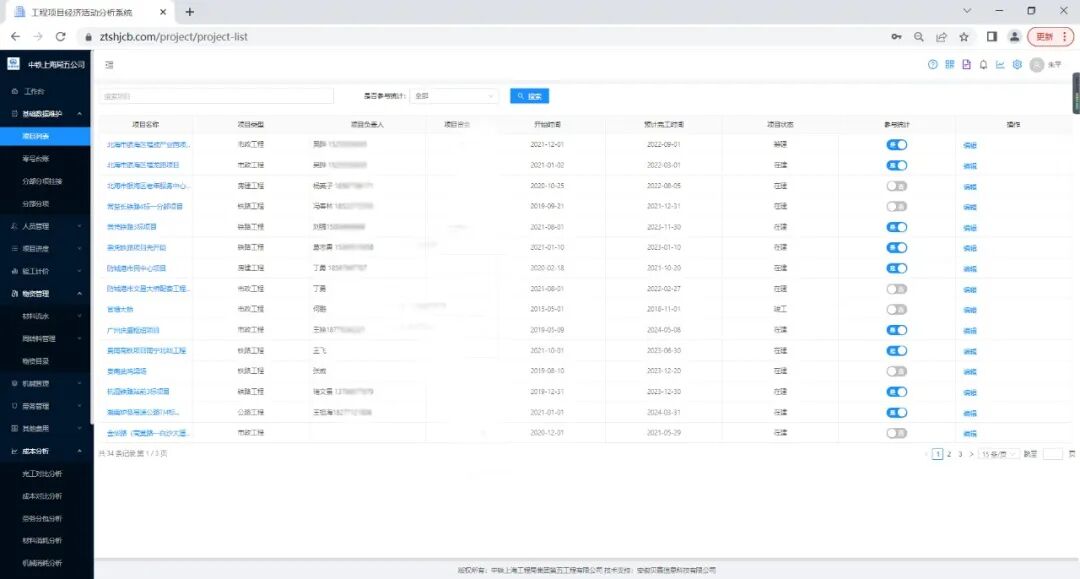
Task: Click the blue search button
Action: [x=530, y=96]
